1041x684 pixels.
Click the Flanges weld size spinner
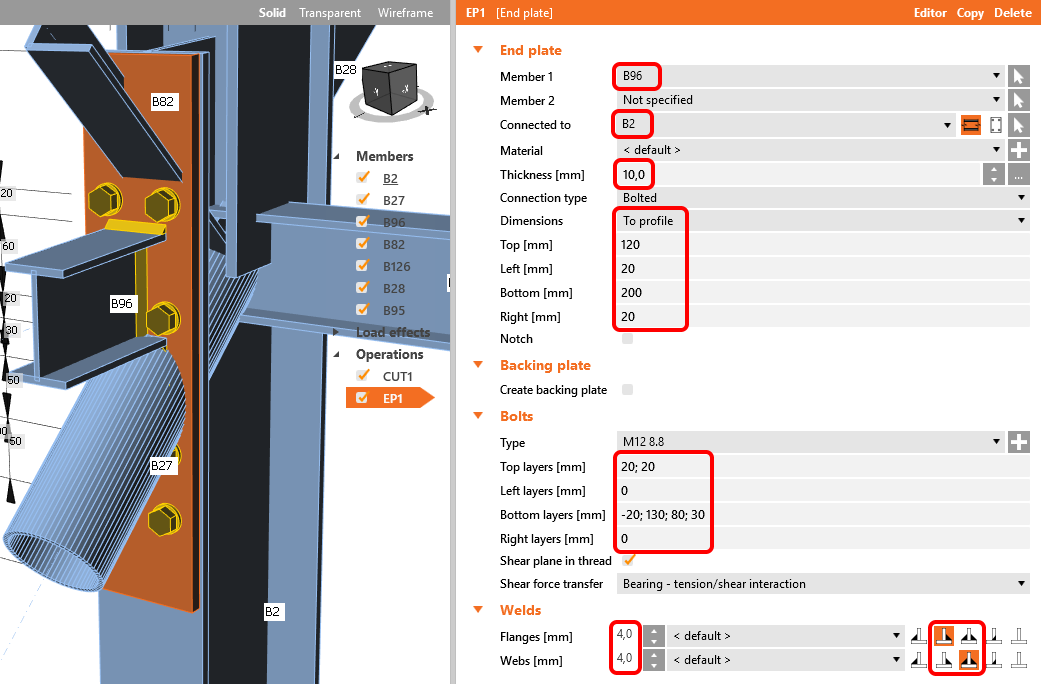point(654,636)
